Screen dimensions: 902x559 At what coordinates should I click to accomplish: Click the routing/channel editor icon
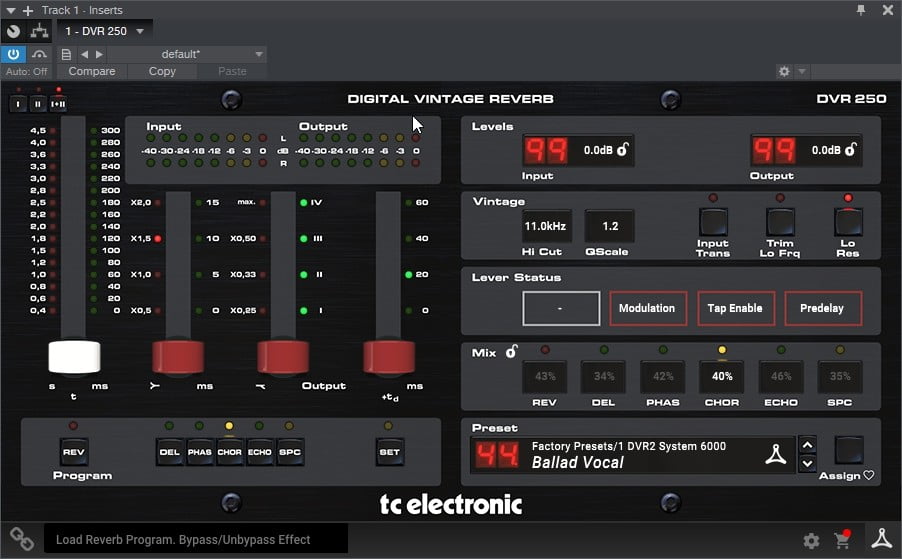[39, 31]
